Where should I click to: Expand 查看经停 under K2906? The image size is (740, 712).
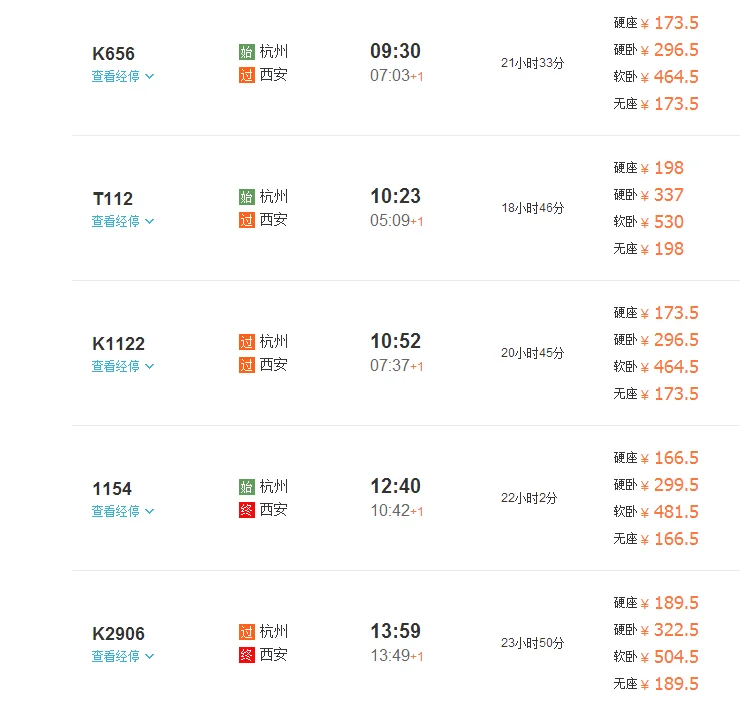pyautogui.click(x=123, y=656)
